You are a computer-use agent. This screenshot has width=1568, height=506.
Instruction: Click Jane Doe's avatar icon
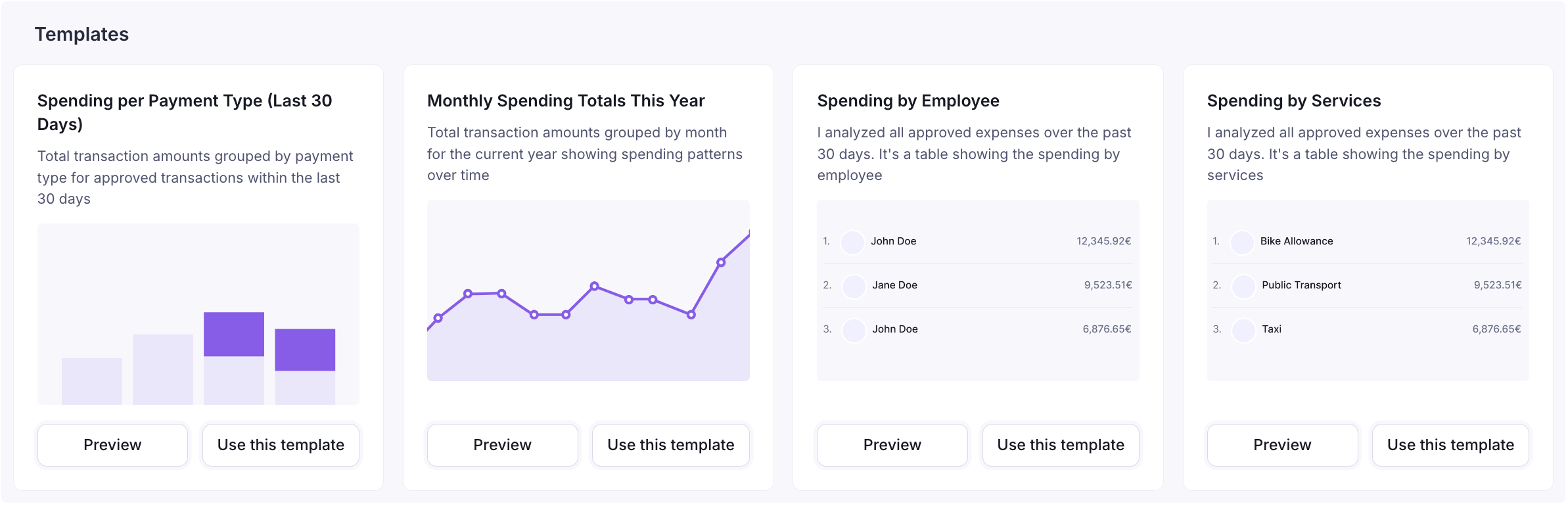pos(853,287)
